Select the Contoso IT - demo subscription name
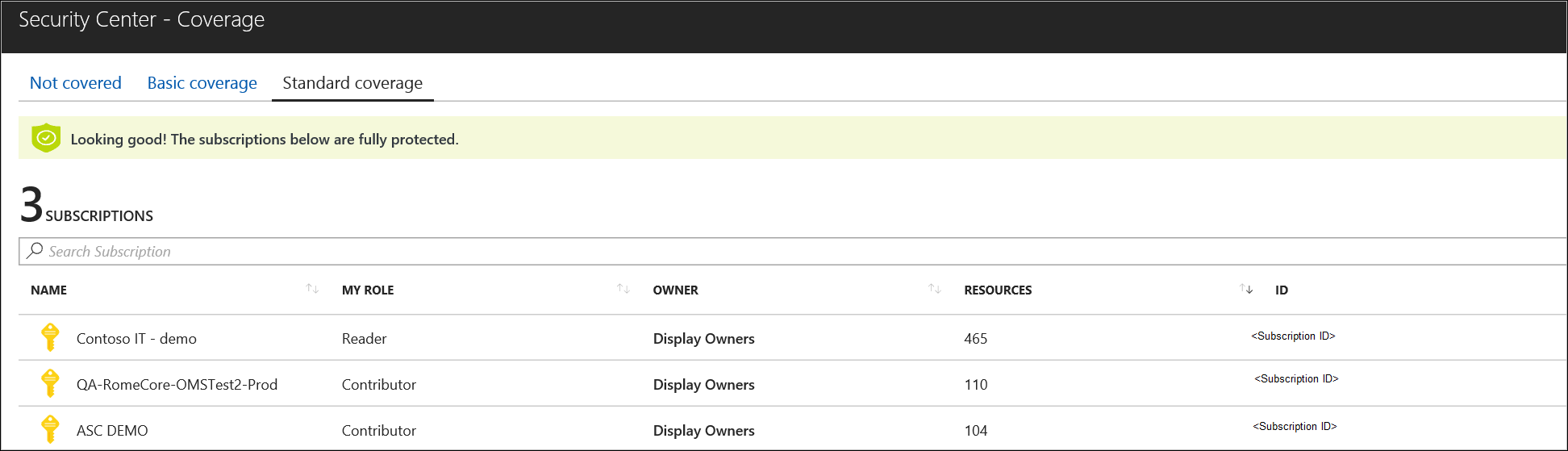The width and height of the screenshot is (1568, 451). tap(136, 339)
